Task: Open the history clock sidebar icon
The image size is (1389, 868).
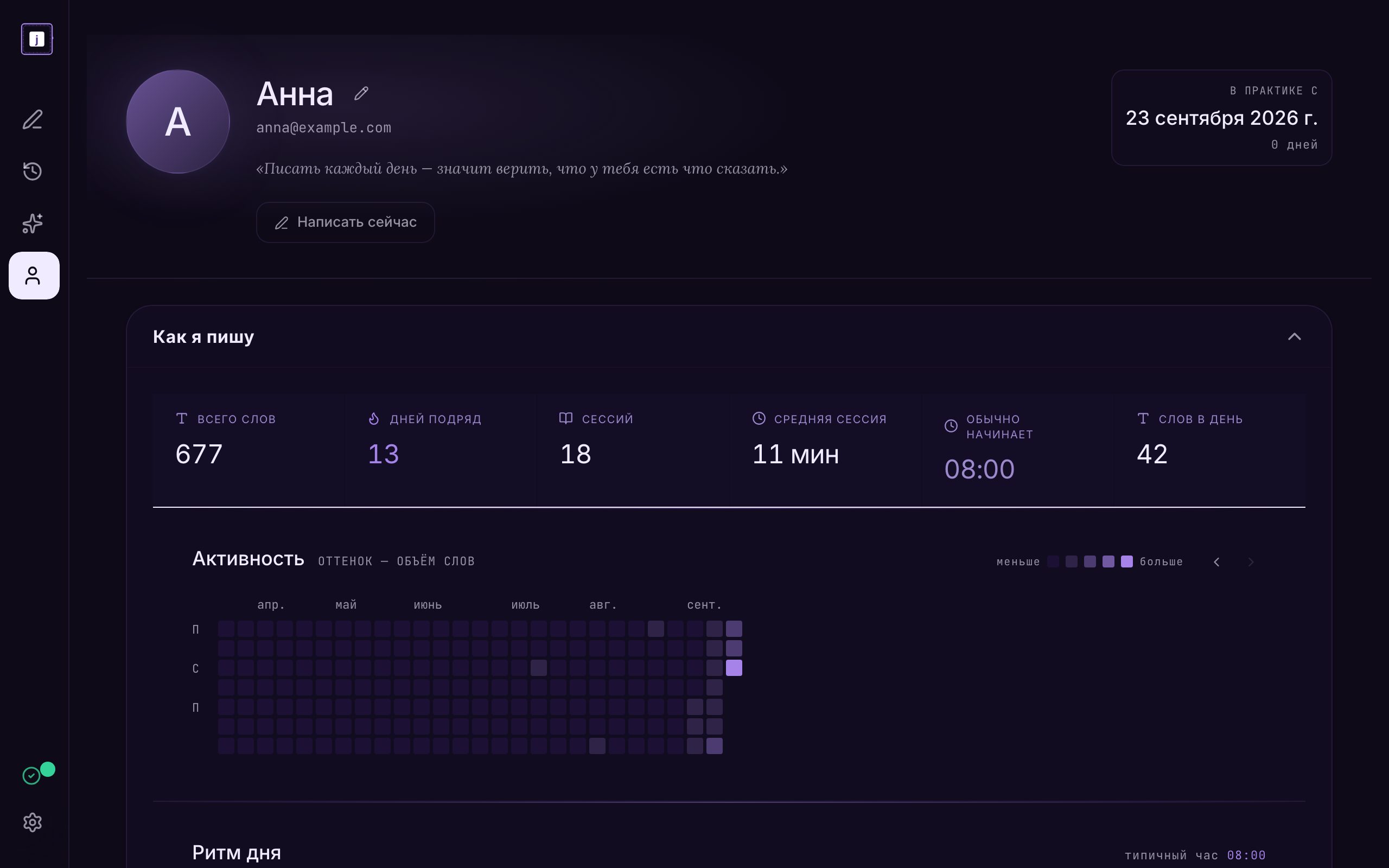Action: point(33,171)
